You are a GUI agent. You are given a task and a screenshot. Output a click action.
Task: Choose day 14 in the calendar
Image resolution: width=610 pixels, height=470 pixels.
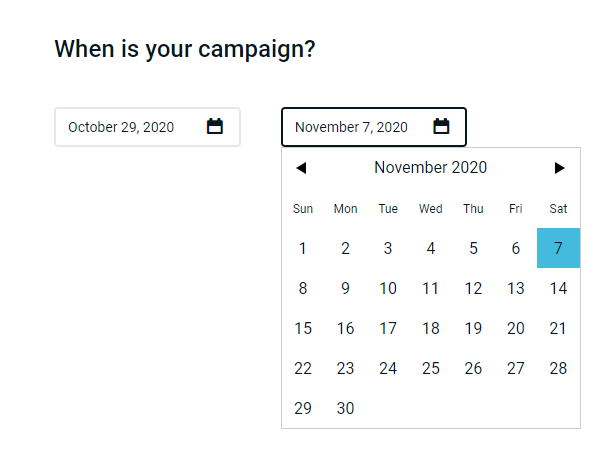558,288
